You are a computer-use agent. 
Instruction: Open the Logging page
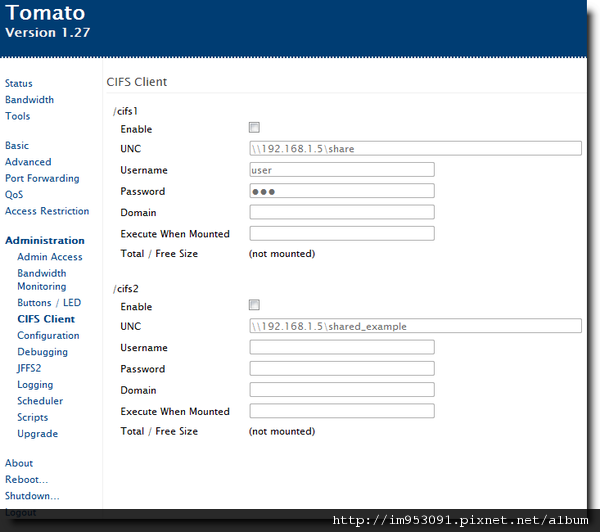tap(35, 385)
